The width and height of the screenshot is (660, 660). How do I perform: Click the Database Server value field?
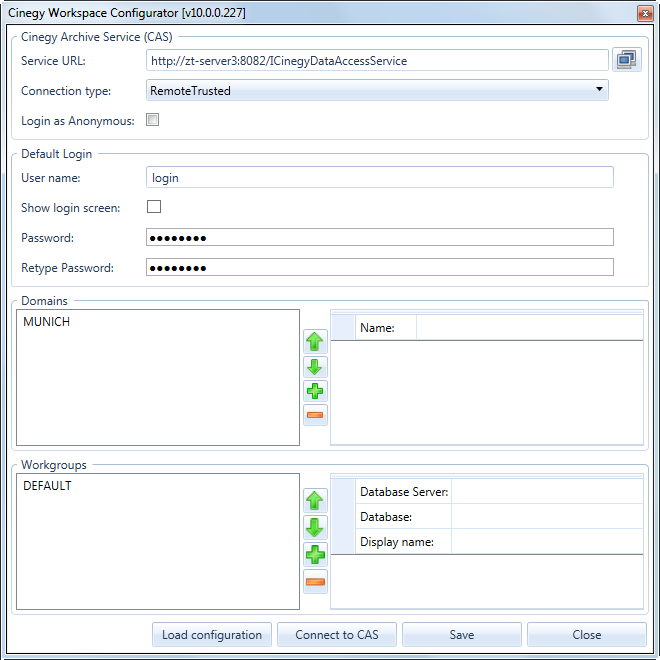click(x=547, y=491)
